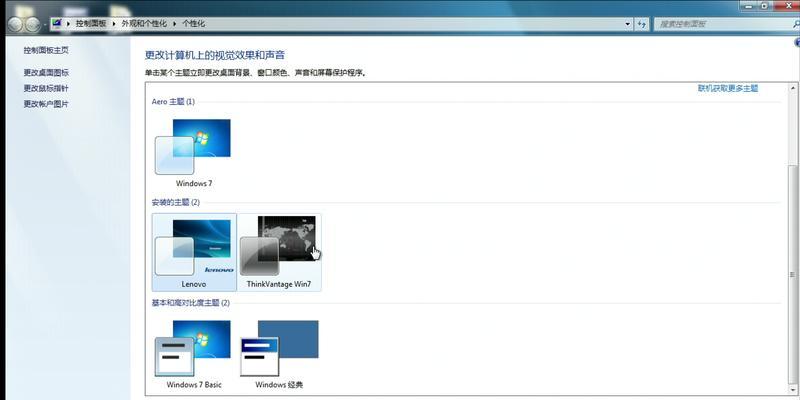
Task: Click the Aero 主题 (1) group header
Action: [x=173, y=102]
